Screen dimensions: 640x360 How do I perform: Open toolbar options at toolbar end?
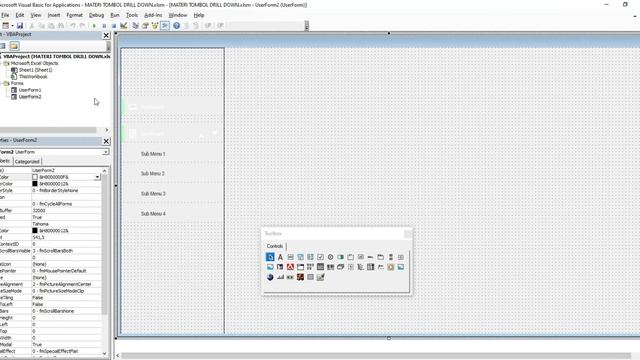[x=307, y=26]
